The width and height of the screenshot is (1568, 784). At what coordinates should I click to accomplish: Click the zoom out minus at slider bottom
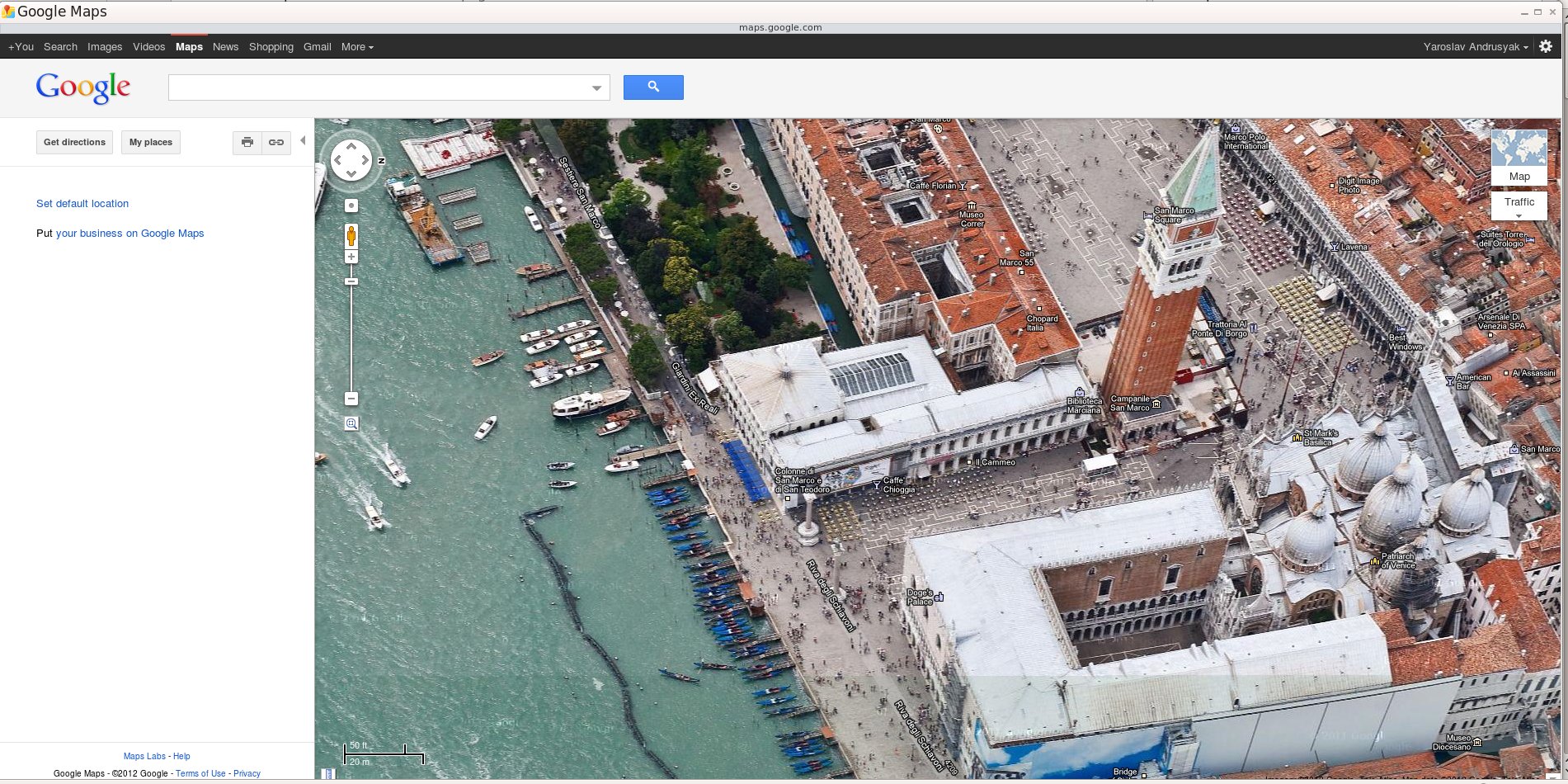tap(351, 399)
